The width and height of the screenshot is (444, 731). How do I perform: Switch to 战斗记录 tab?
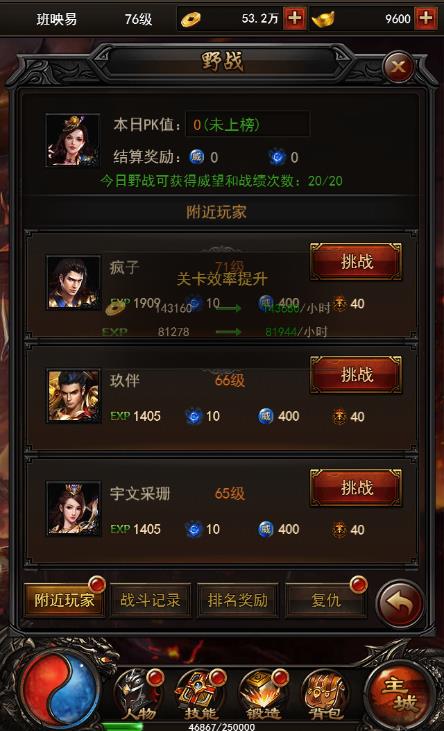[x=150, y=600]
